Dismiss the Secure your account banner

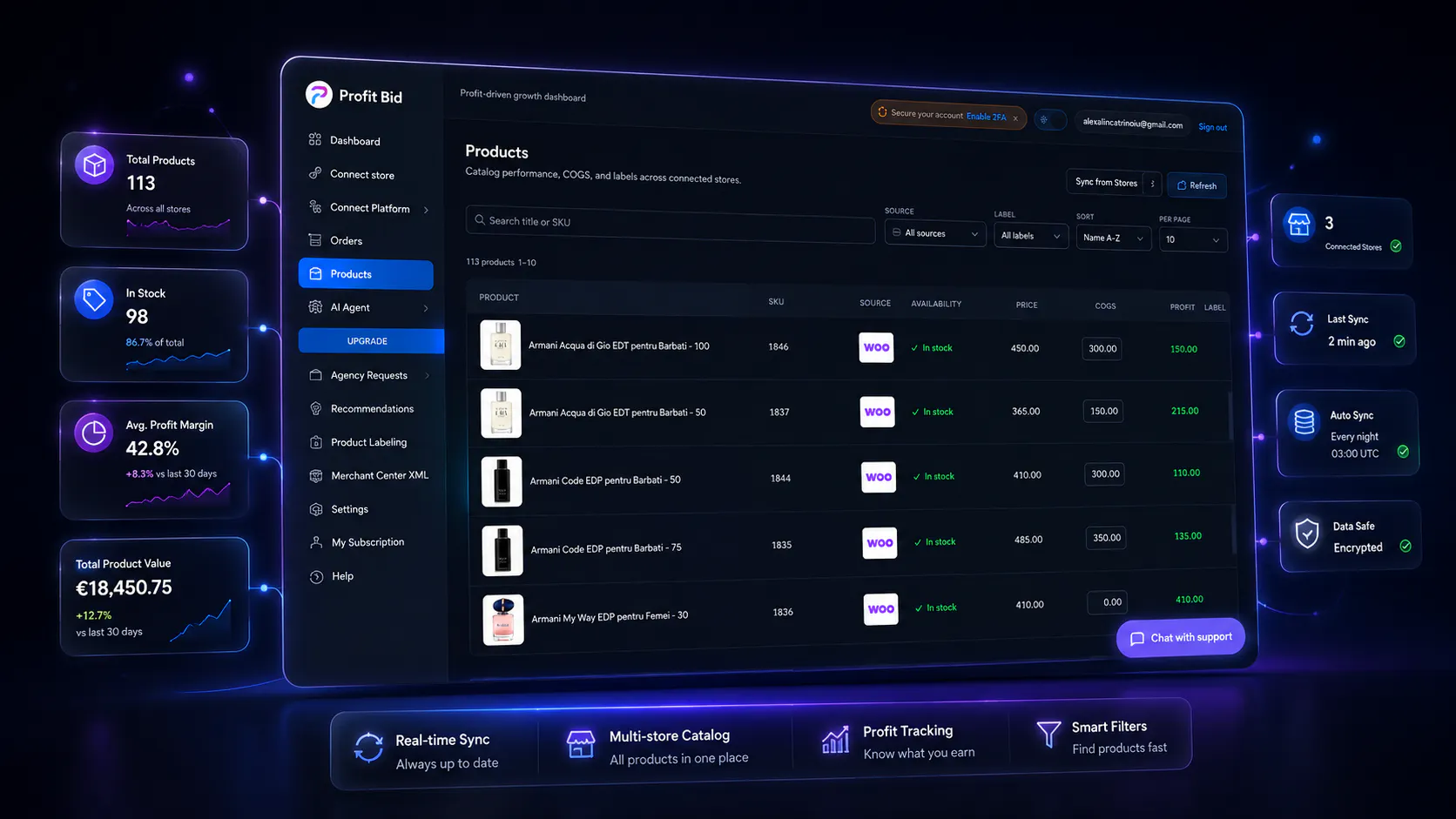point(1015,118)
